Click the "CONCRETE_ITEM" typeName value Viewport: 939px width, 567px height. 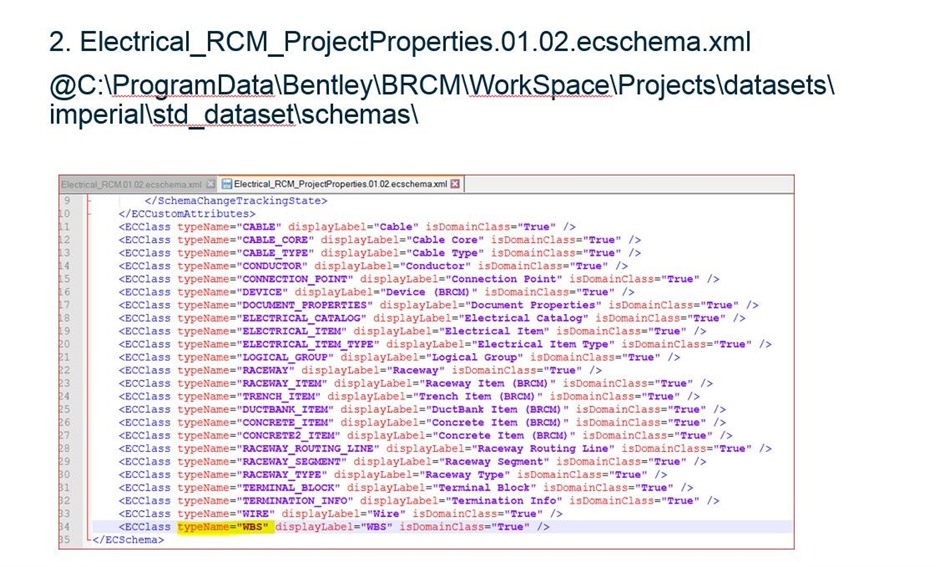tap(285, 423)
